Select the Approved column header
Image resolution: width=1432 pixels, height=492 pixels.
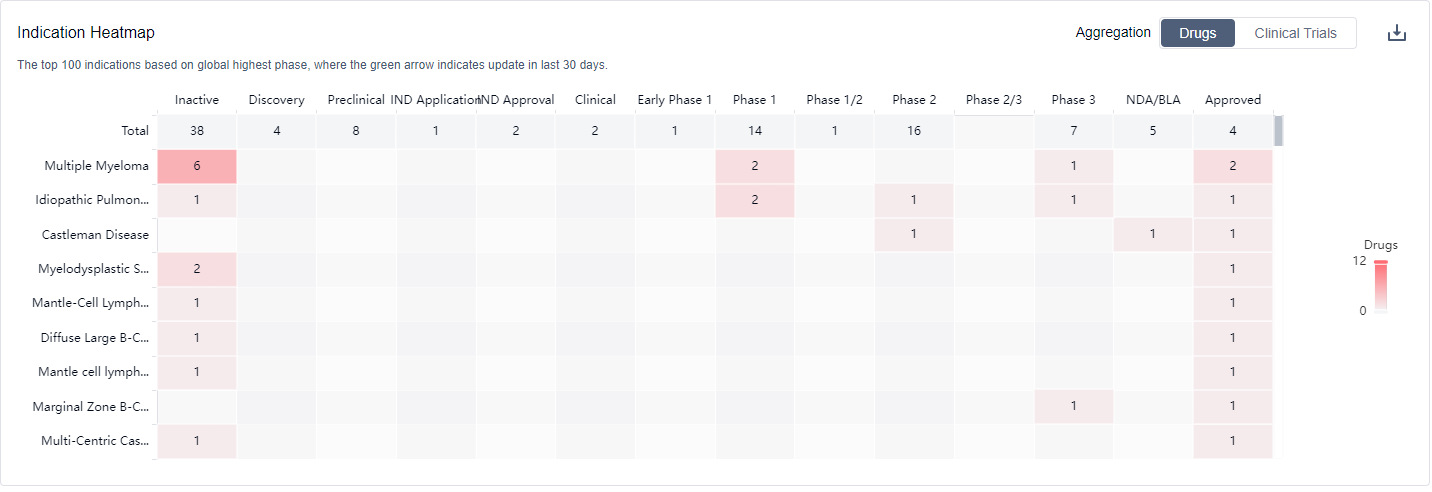tap(1232, 100)
